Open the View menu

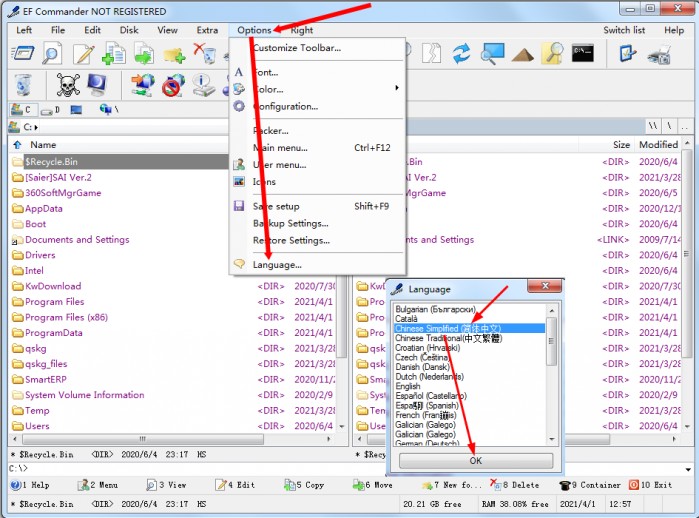[x=167, y=30]
